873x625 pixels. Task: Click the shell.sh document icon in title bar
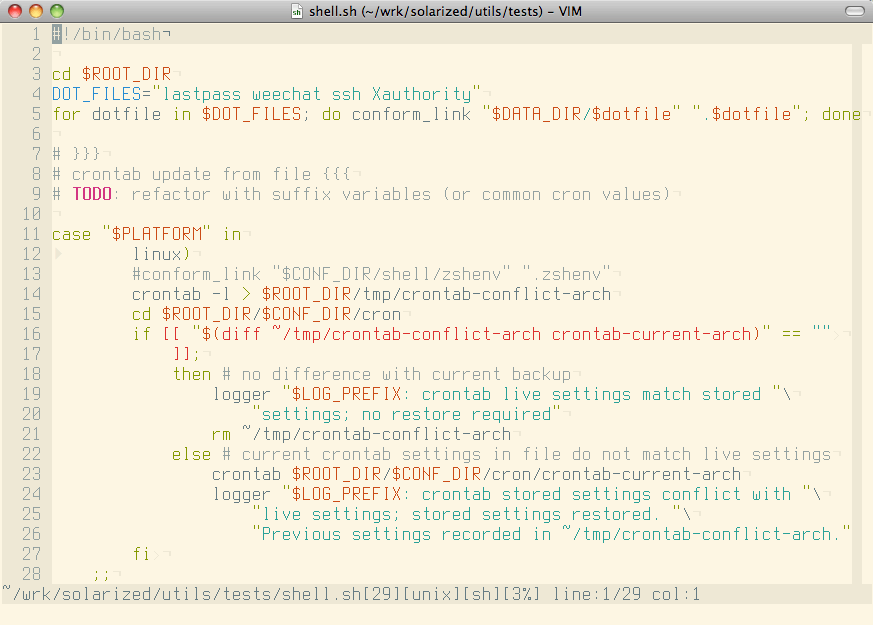298,11
